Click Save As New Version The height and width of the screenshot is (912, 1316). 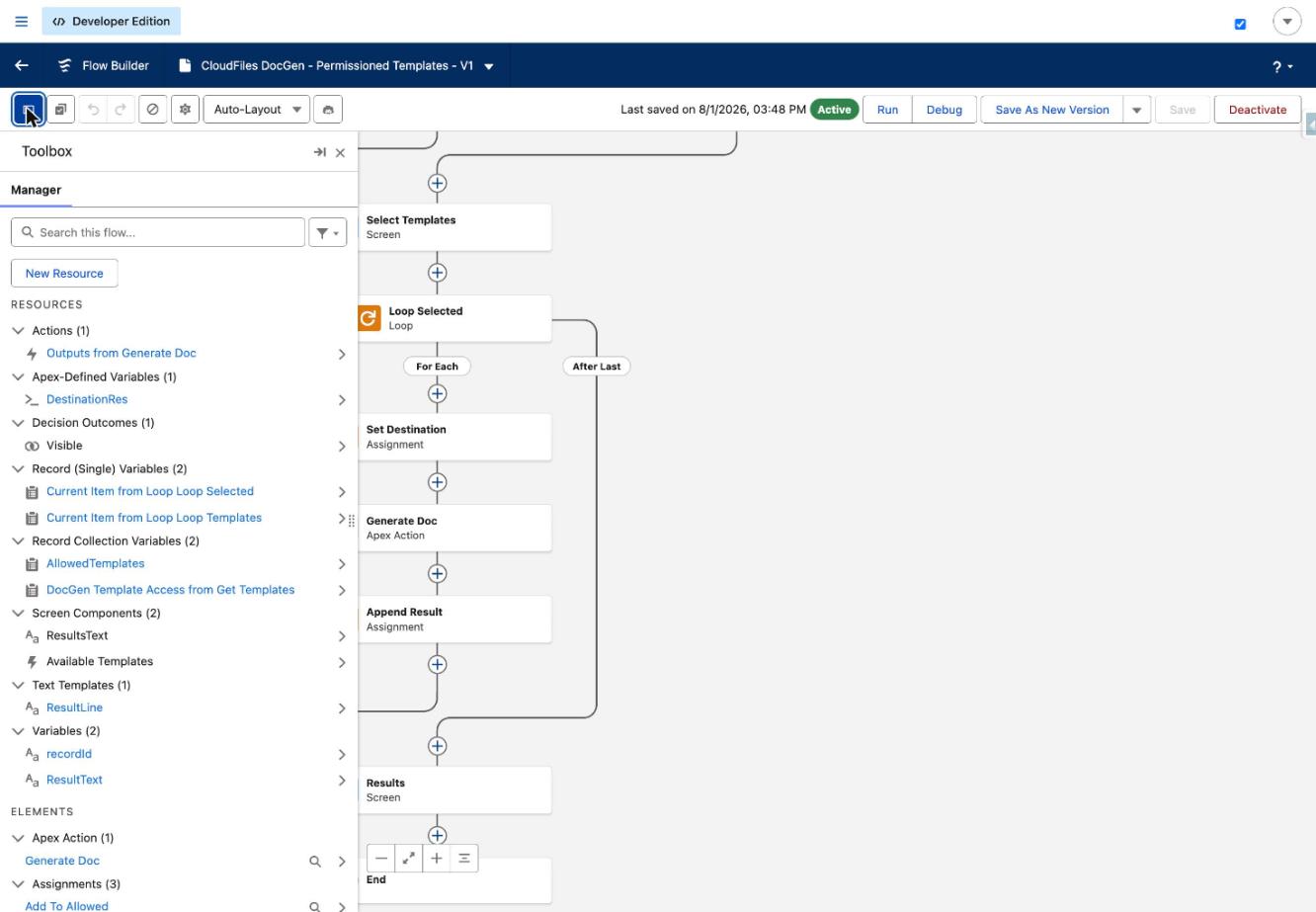click(x=1052, y=110)
